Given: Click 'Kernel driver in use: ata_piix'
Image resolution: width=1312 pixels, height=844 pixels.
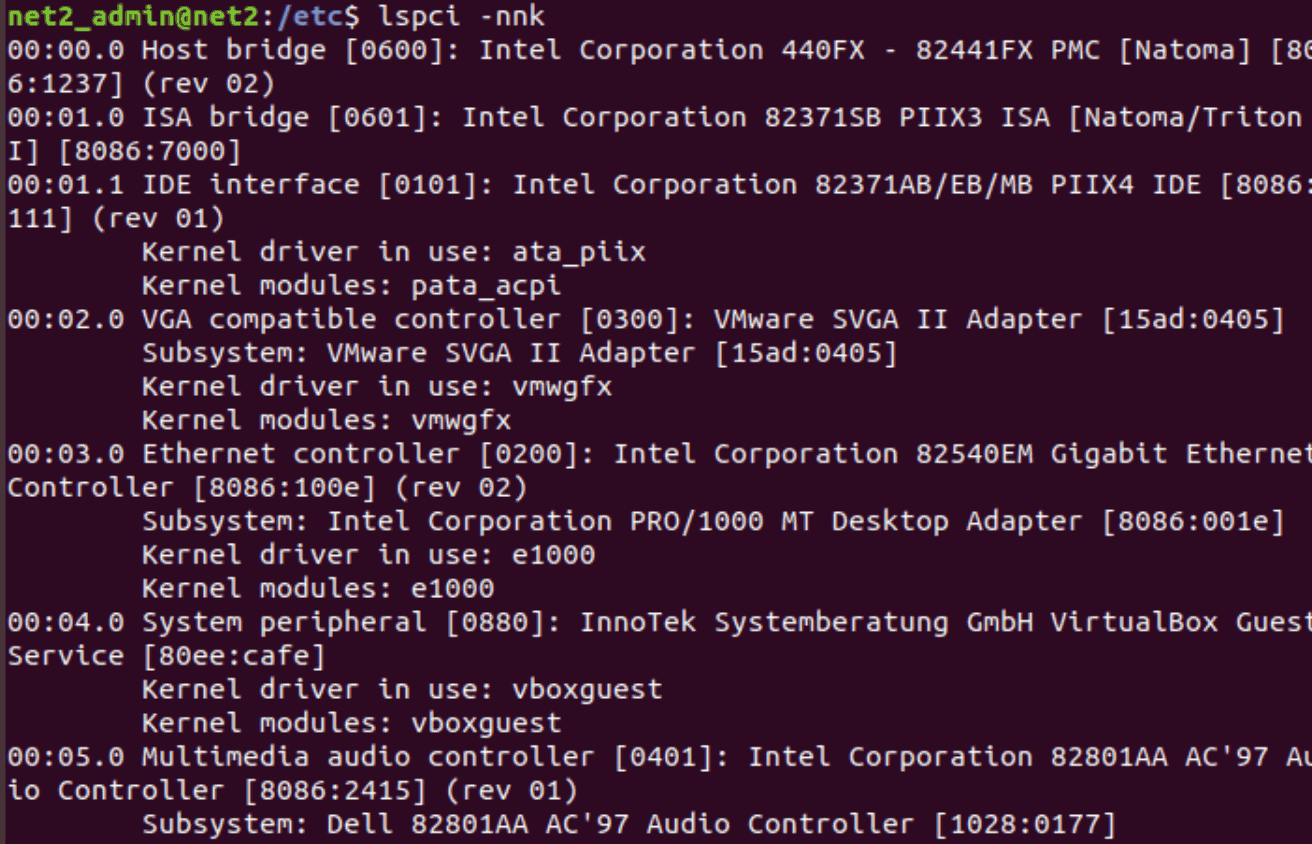Looking at the screenshot, I should coord(394,252).
